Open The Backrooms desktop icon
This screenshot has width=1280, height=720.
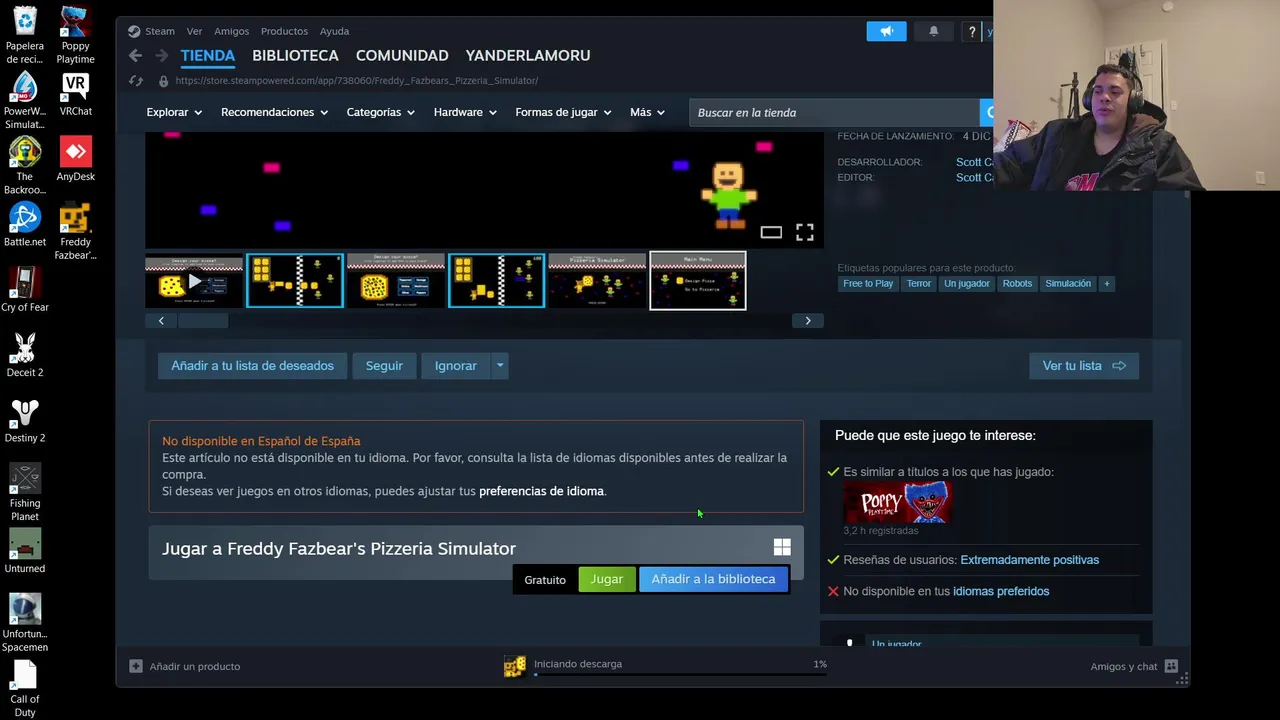pos(24,165)
